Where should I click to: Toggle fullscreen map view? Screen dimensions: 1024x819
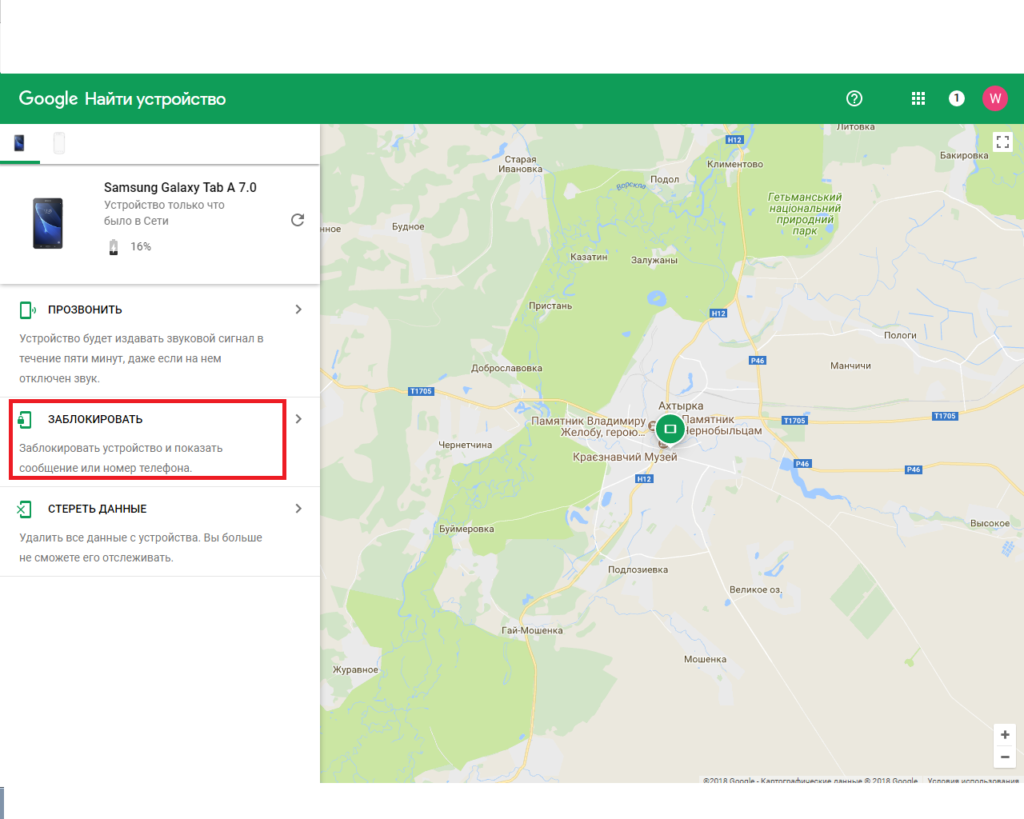[1003, 142]
